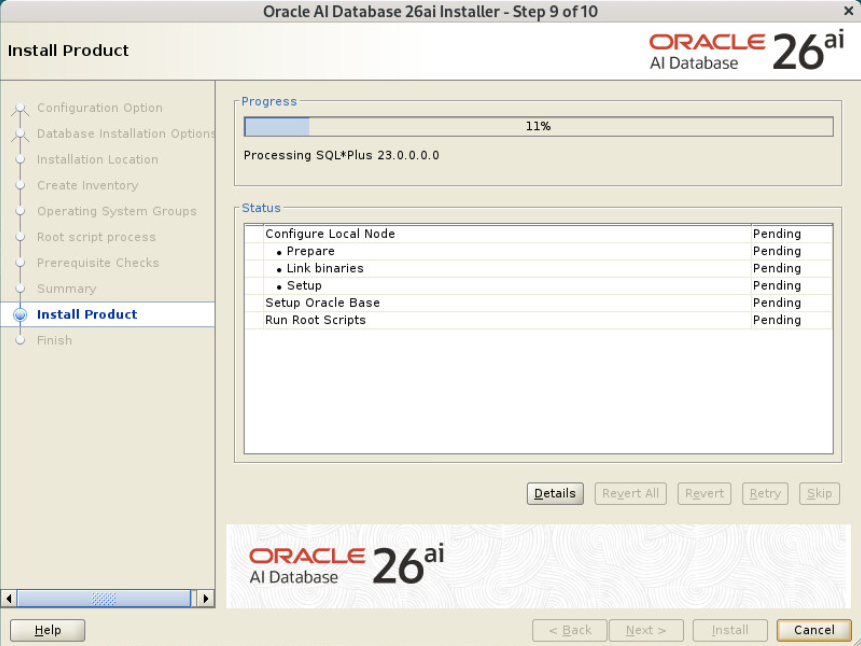Click the Oracle AI Database banner image
This screenshot has width=861, height=646.
coord(538,566)
